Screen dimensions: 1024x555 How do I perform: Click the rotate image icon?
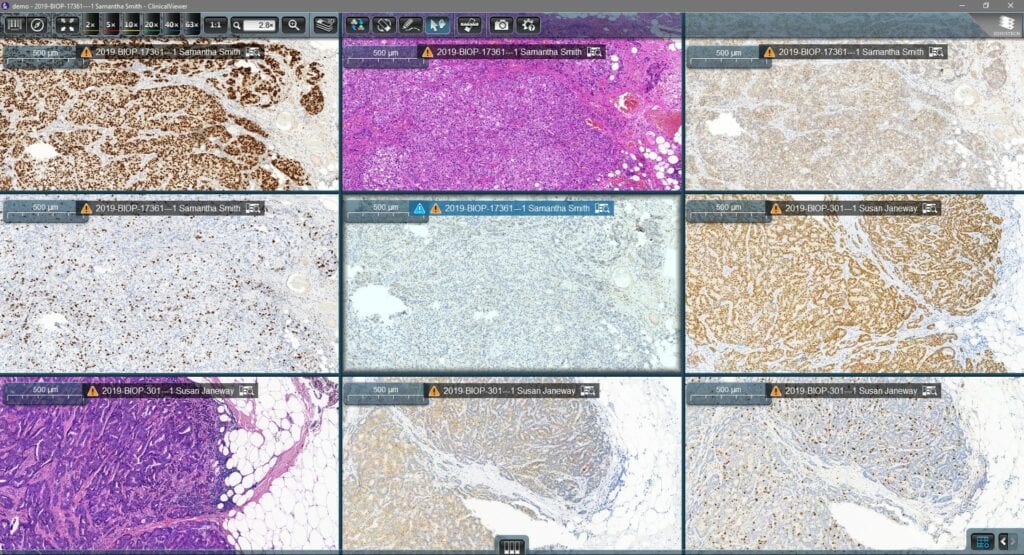point(384,25)
